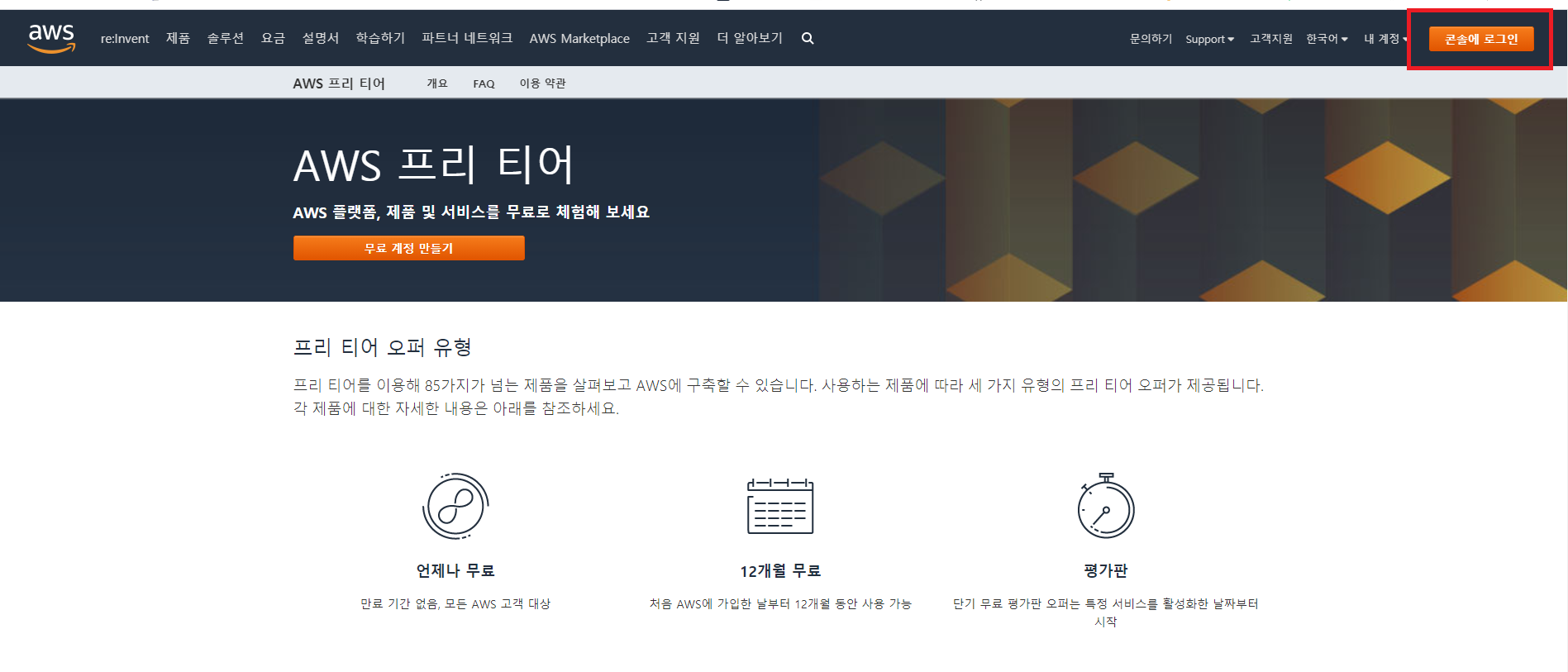Open the 요금 menu
Screen dimensions: 1568x672
click(x=273, y=38)
